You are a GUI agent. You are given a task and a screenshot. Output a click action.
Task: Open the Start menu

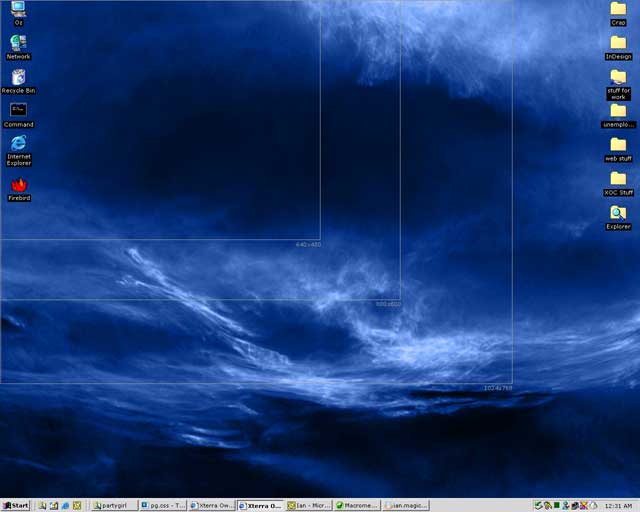click(16, 505)
